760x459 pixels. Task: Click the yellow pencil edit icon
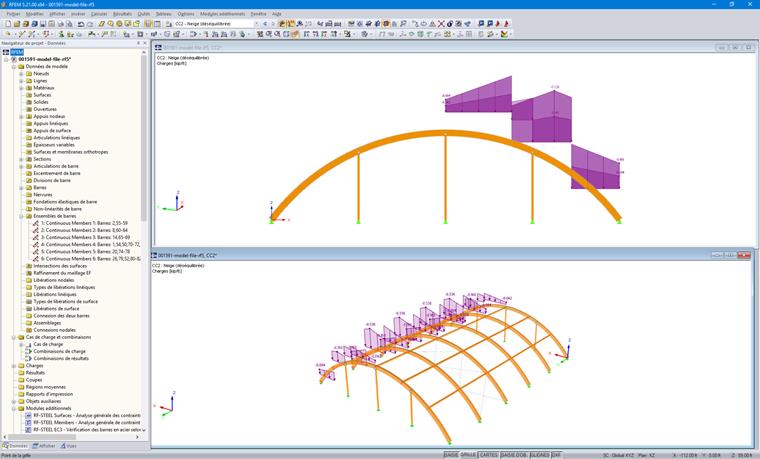tap(101, 24)
